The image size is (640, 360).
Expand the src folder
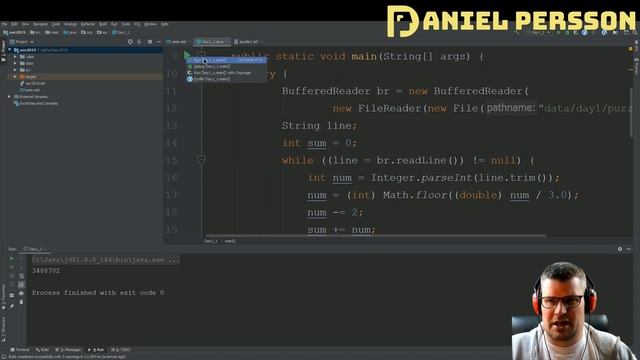click(15, 70)
